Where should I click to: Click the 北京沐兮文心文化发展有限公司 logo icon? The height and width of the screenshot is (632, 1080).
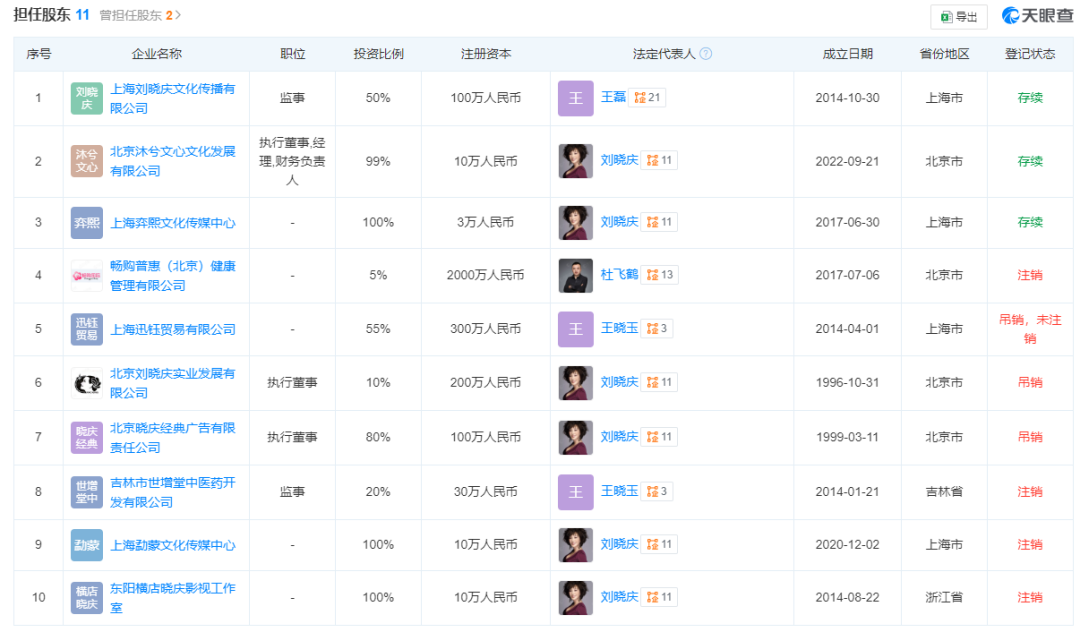tap(87, 161)
